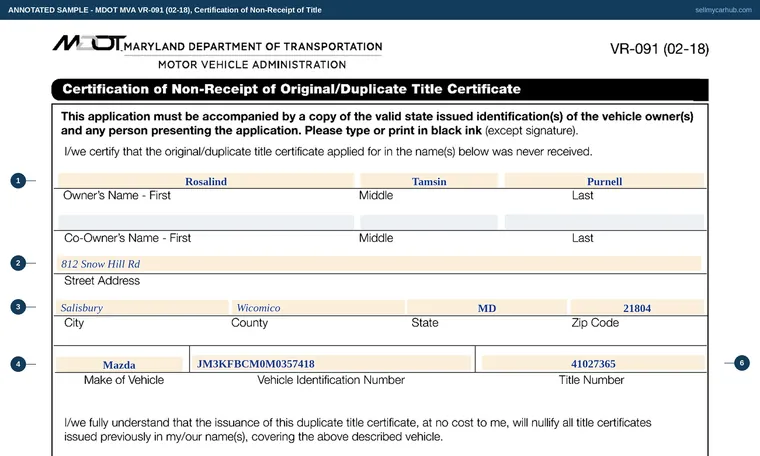
Task: Click the Title Number field with 41027365
Action: coord(593,363)
